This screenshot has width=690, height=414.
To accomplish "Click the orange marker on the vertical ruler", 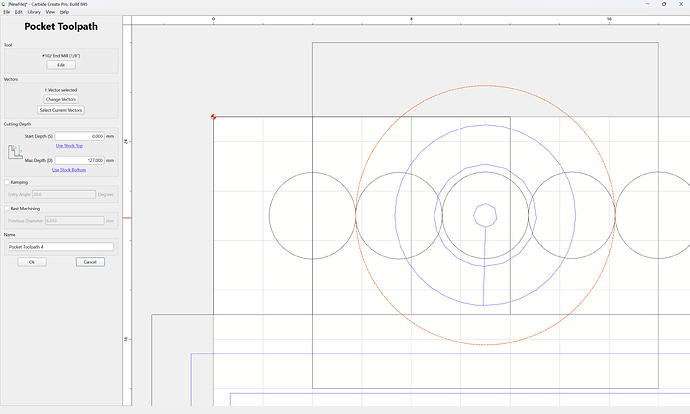I will (127, 218).
